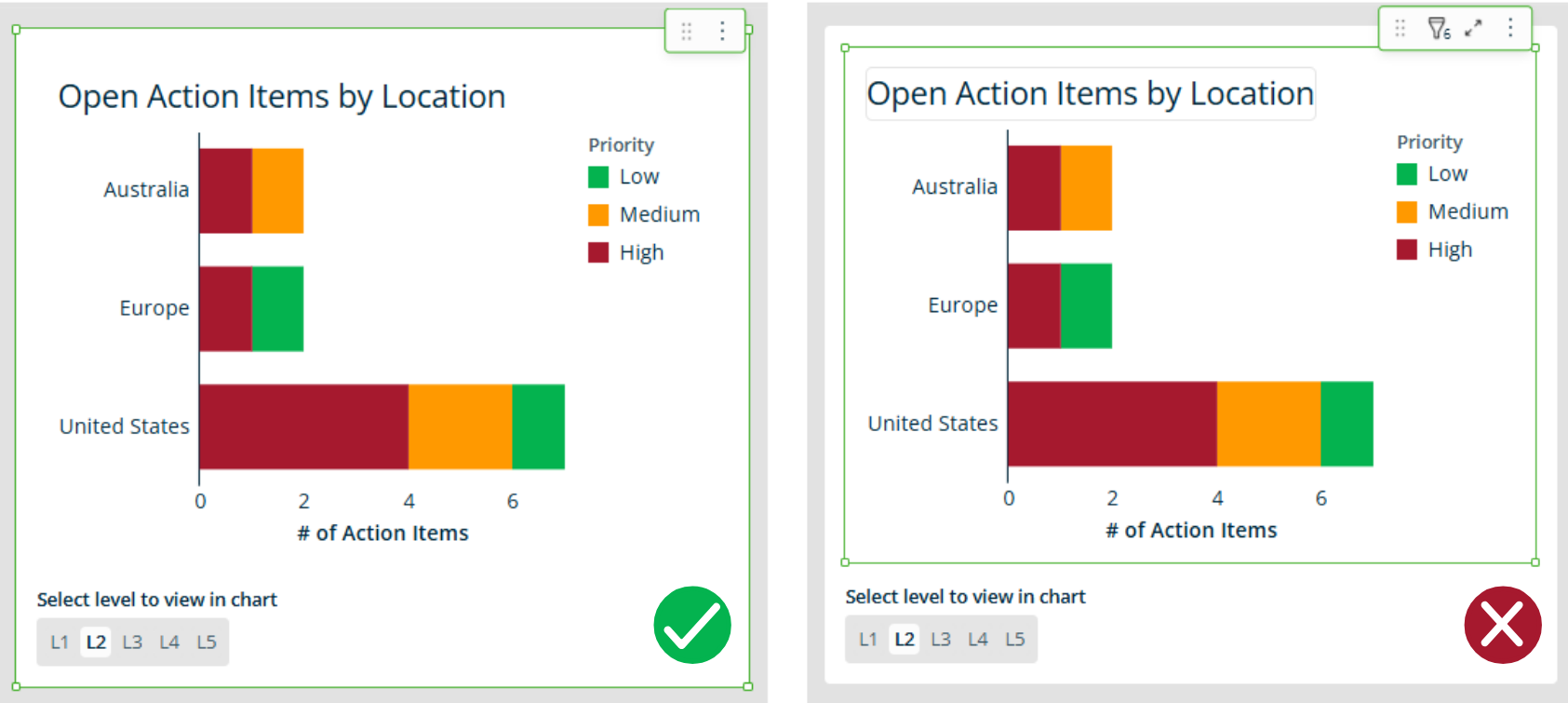Click the filter icon on right chart toolbar
The image size is (1568, 703).
click(1439, 29)
